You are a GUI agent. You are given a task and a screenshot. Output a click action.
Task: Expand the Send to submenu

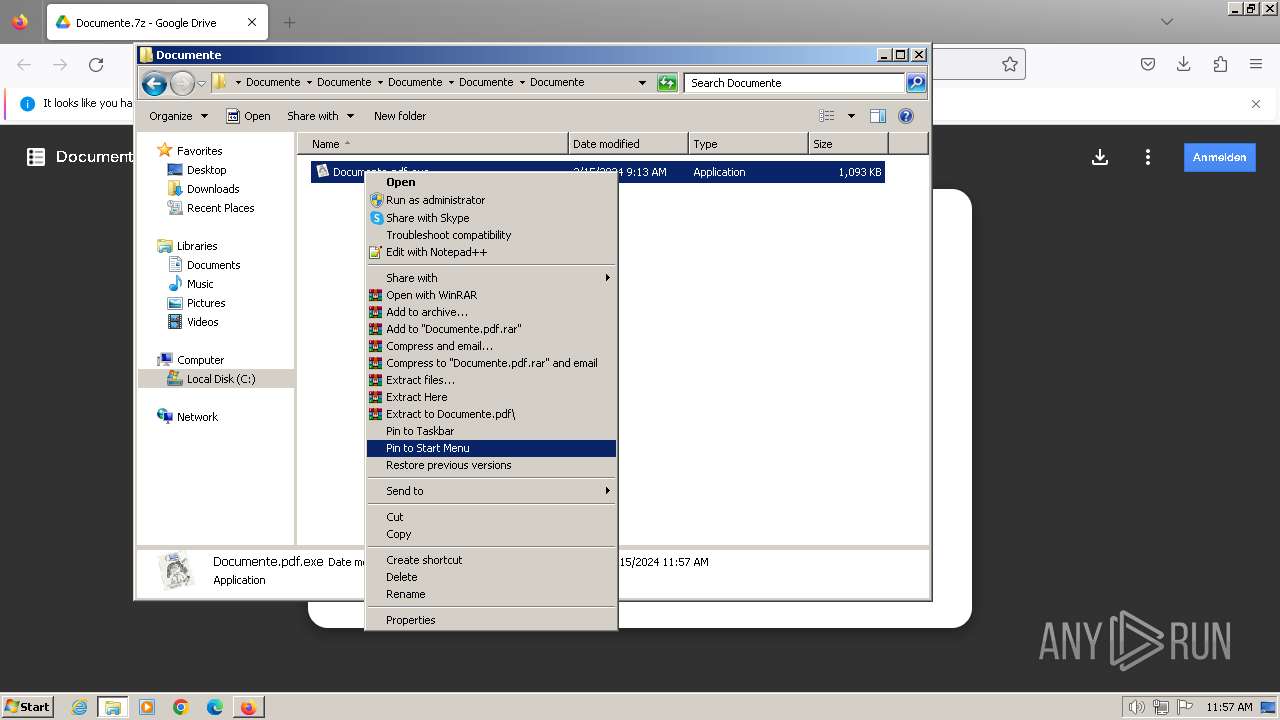pyautogui.click(x=491, y=491)
